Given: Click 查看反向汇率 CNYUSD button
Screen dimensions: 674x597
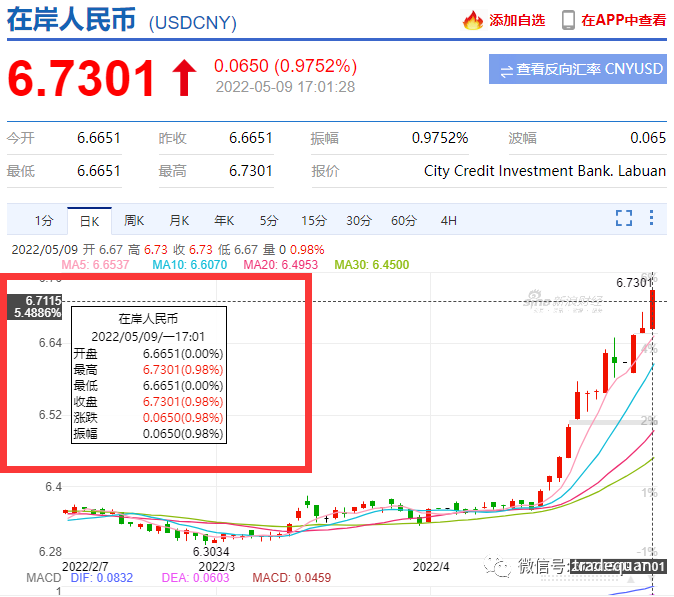Looking at the screenshot, I should coord(578,69).
